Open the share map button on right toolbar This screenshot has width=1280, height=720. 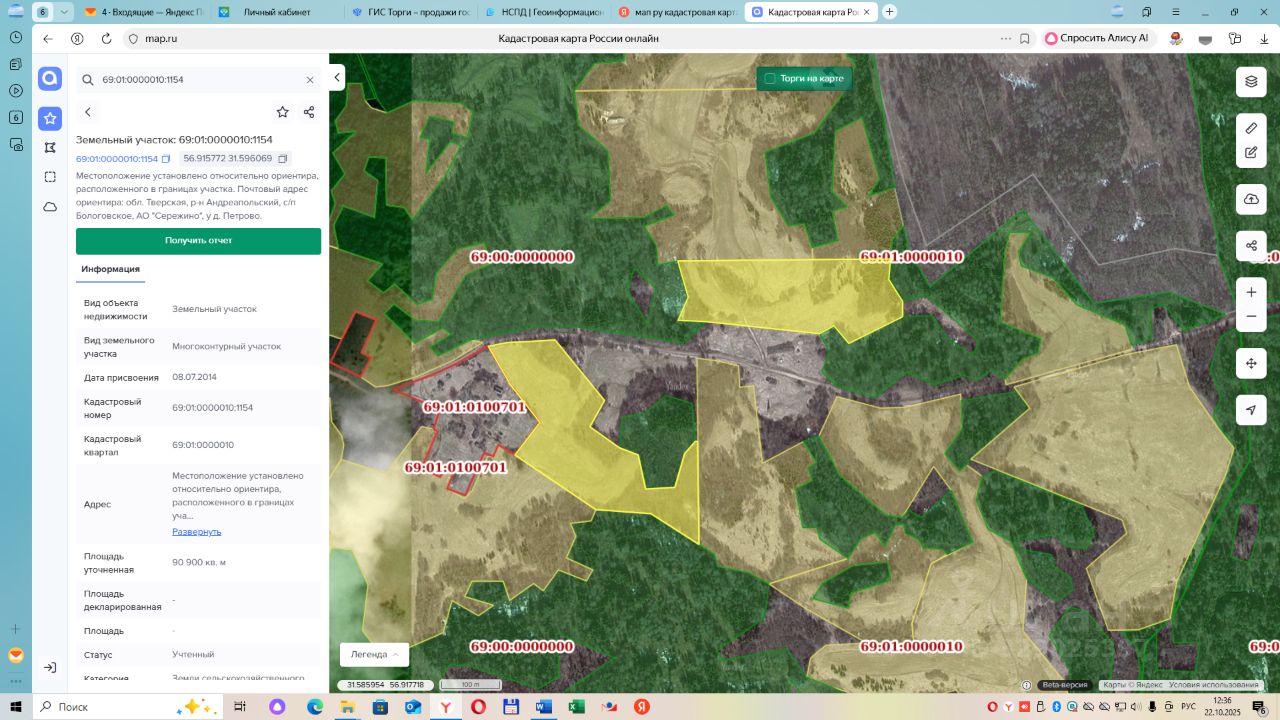coord(1251,246)
